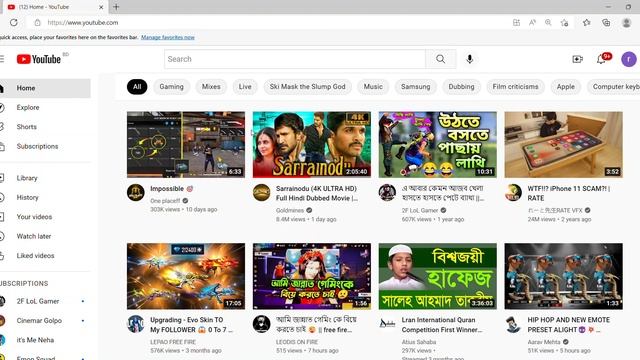Select Ski Mask the Slump God chip
The height and width of the screenshot is (360, 640).
pyautogui.click(x=307, y=87)
